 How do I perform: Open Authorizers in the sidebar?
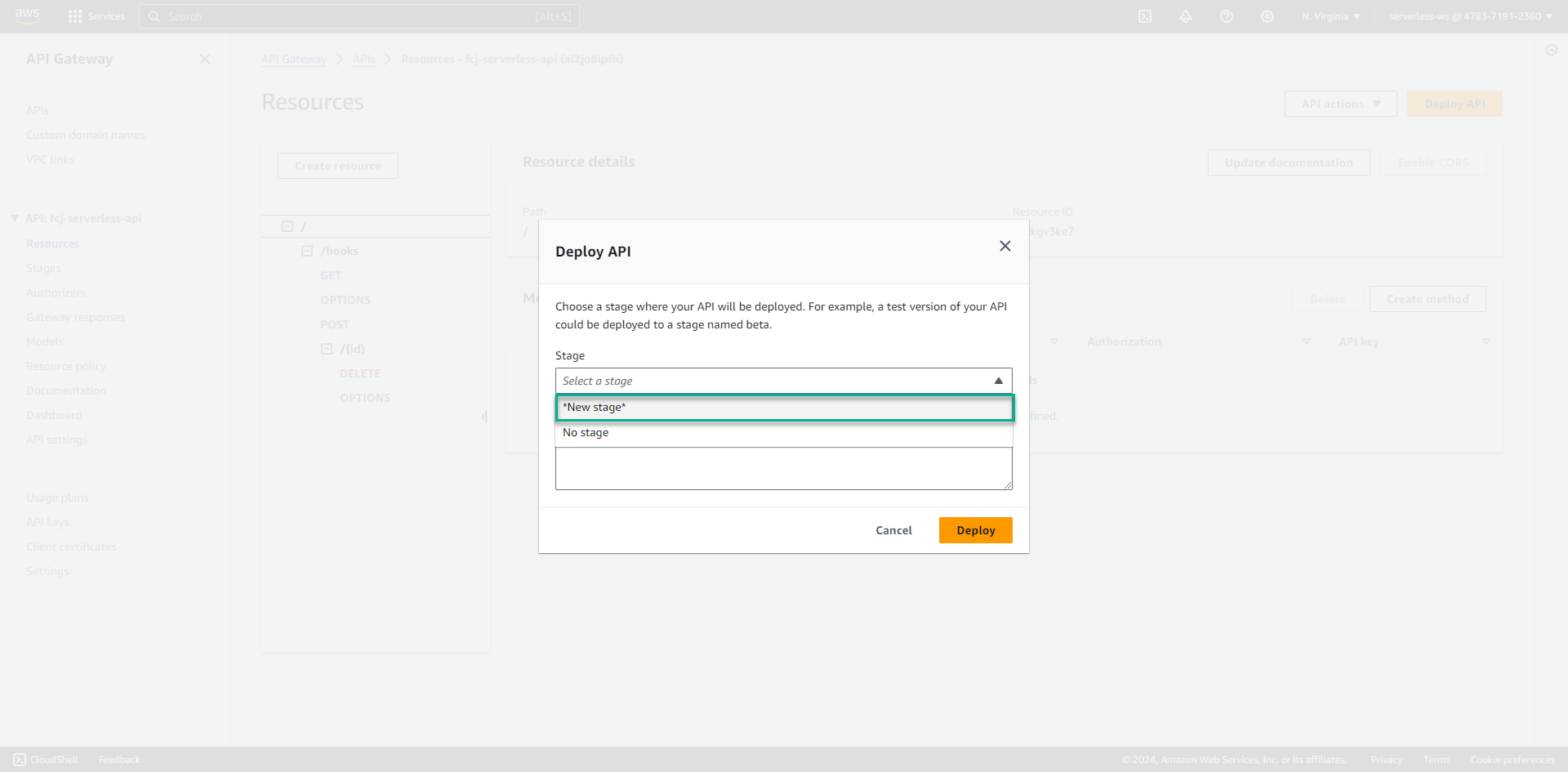56,292
